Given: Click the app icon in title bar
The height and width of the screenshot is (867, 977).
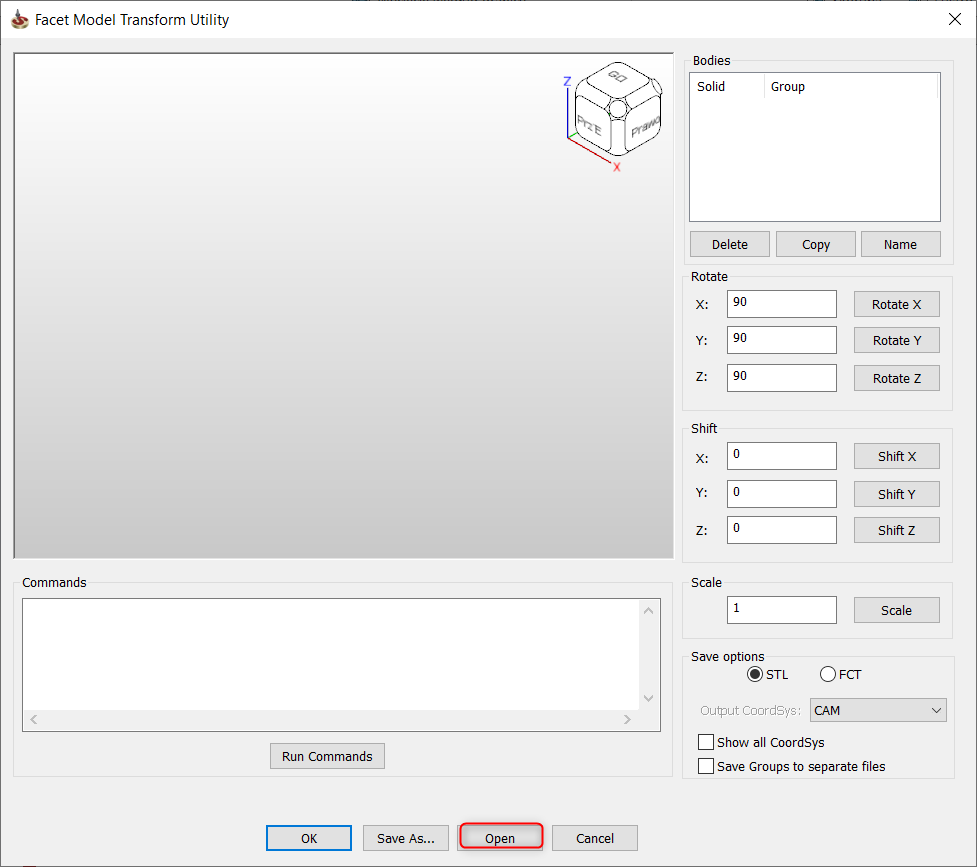Looking at the screenshot, I should (x=19, y=19).
